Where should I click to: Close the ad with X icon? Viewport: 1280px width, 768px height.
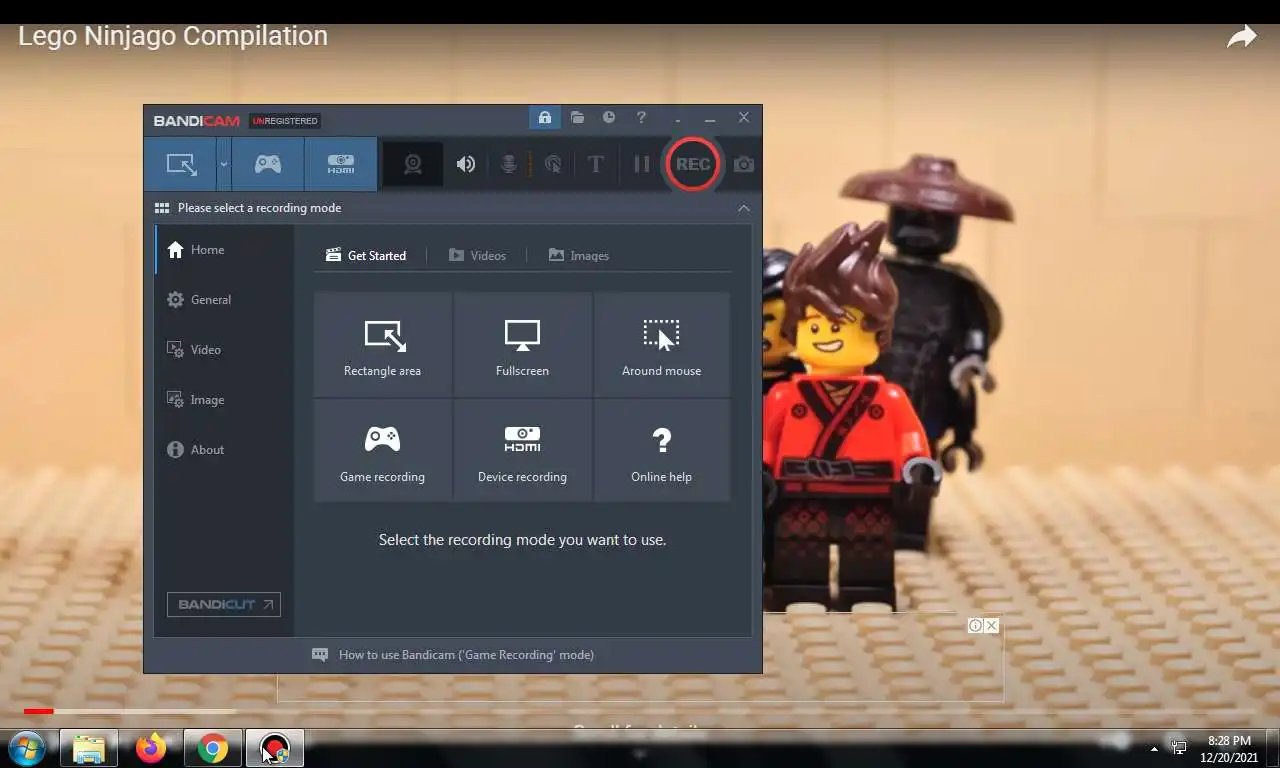(991, 626)
